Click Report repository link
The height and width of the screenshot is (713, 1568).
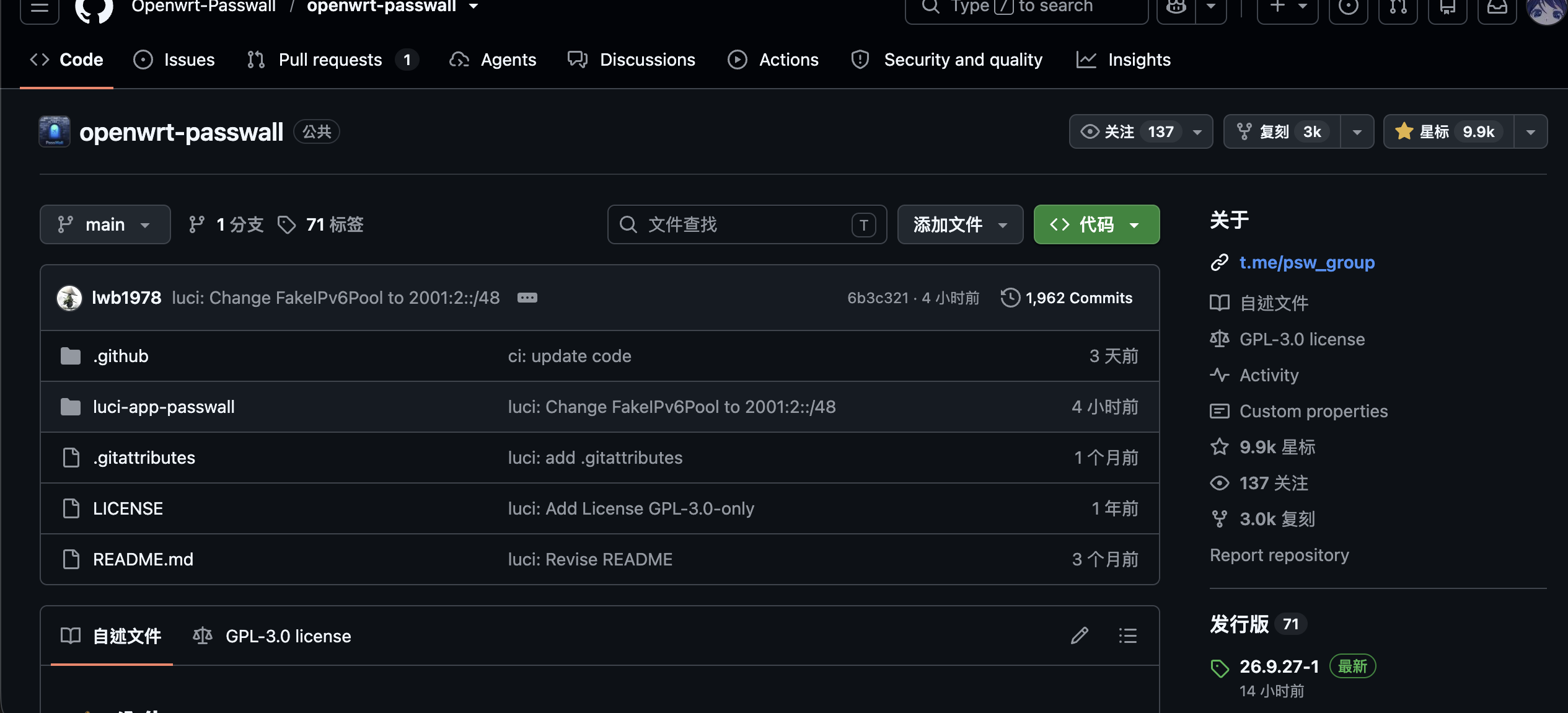click(x=1279, y=555)
